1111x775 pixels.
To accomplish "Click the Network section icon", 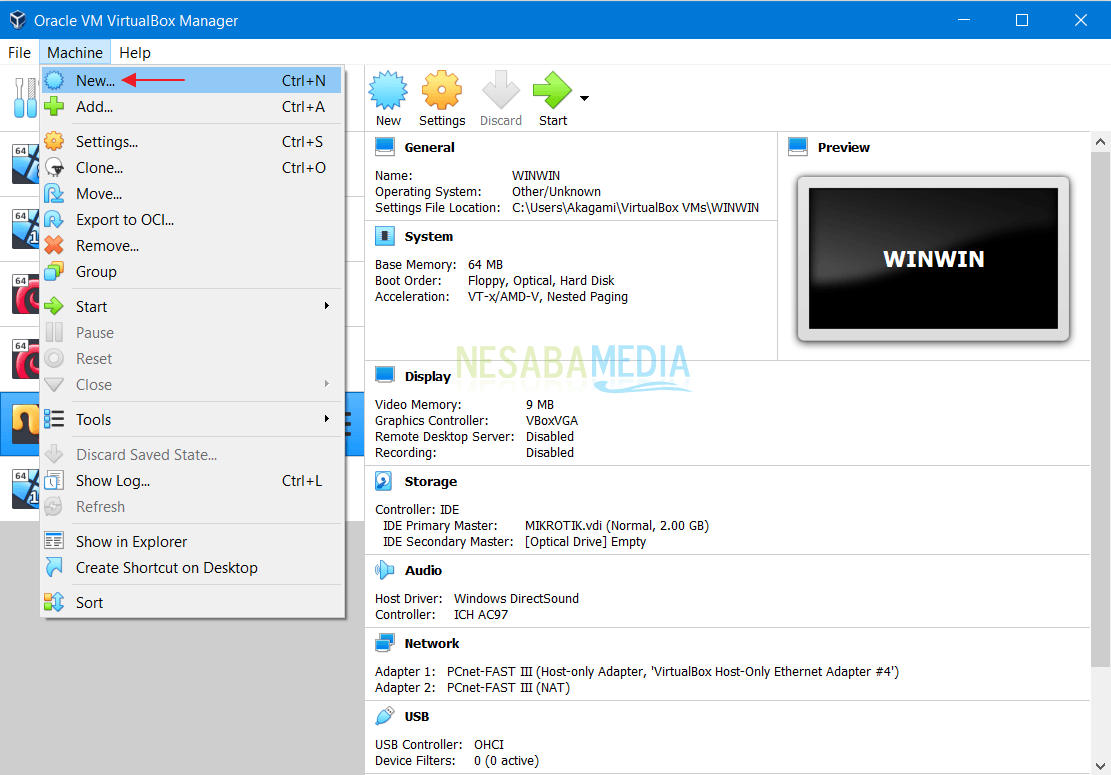I will click(x=385, y=643).
